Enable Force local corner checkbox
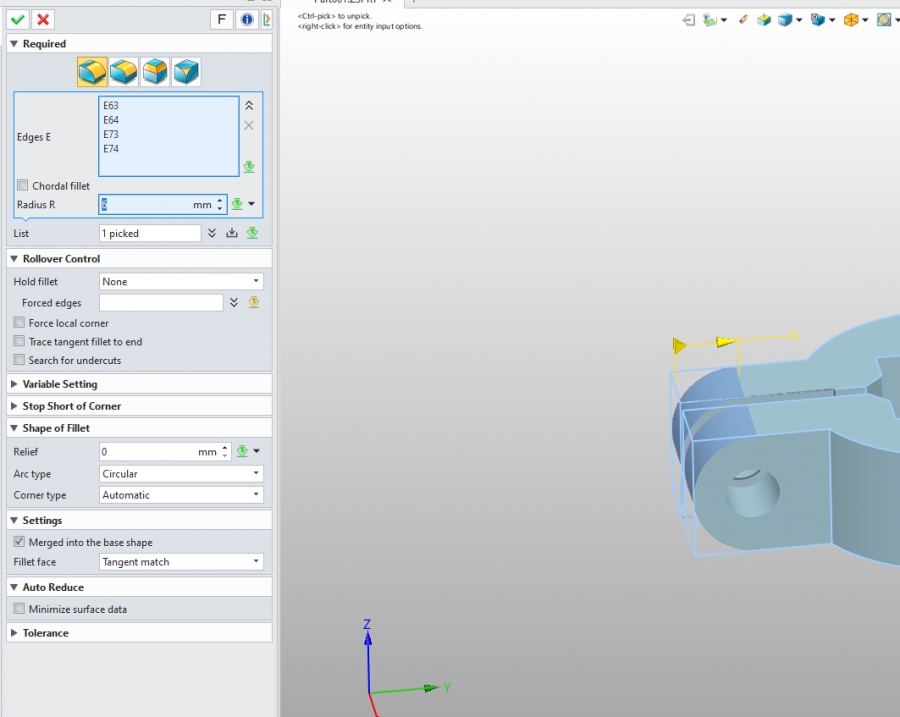This screenshot has height=717, width=900. click(x=19, y=323)
